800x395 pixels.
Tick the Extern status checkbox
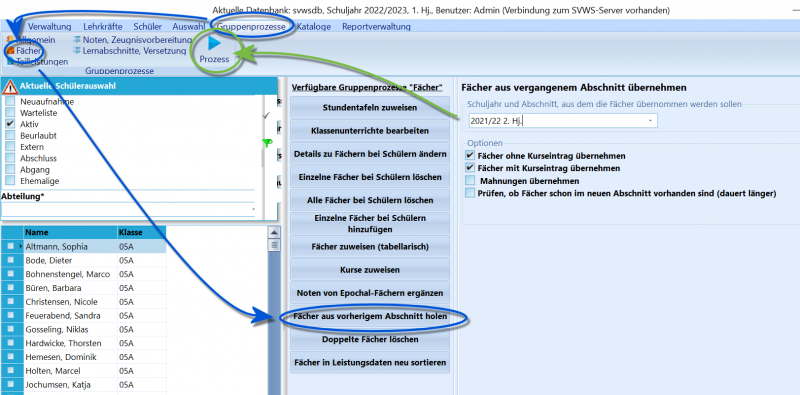click(x=10, y=147)
